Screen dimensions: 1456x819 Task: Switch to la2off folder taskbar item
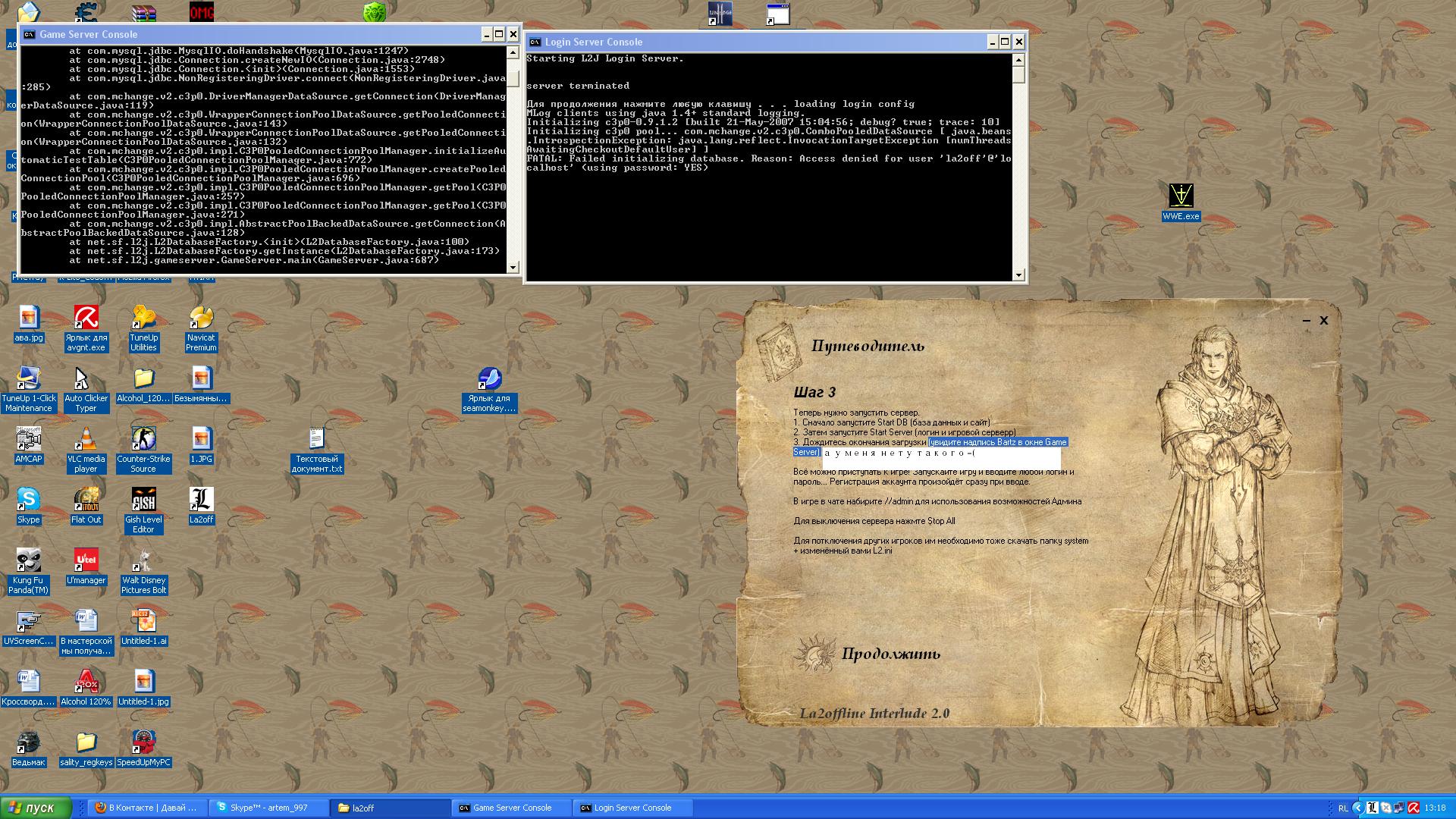(x=391, y=808)
